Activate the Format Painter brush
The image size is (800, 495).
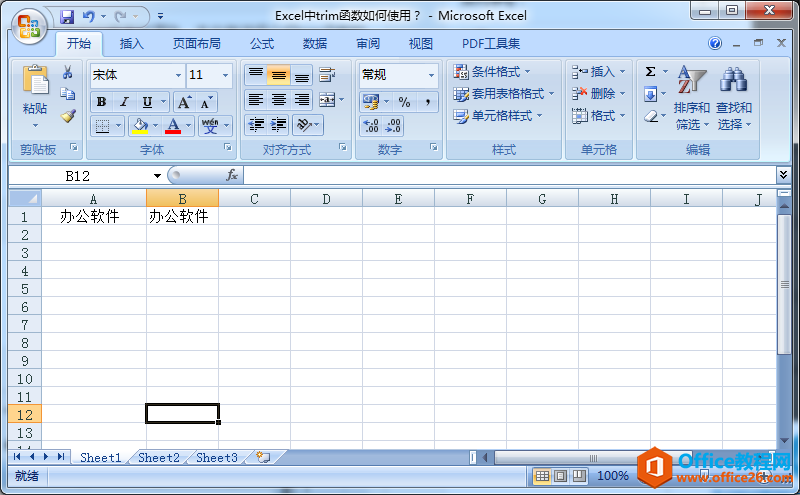pos(68,116)
